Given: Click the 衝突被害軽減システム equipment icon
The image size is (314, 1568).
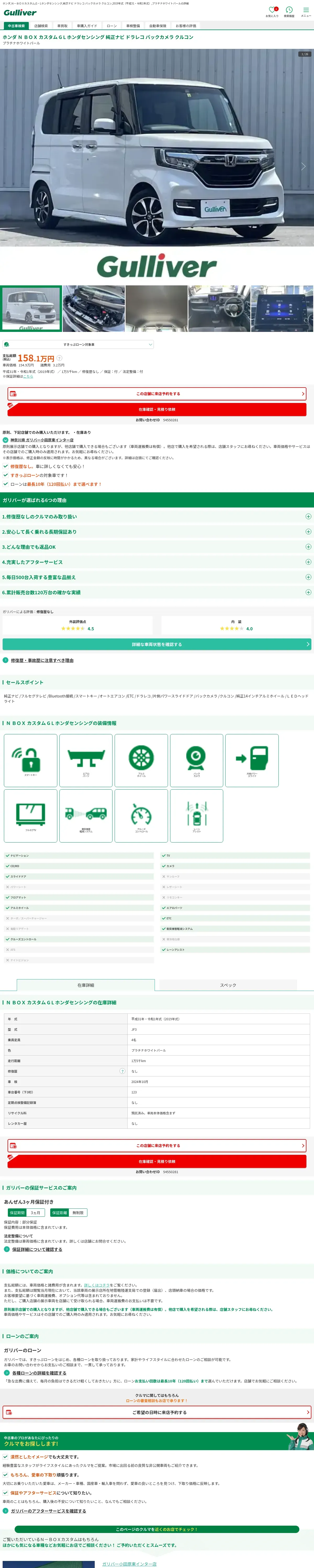Looking at the screenshot, I should 86,815.
